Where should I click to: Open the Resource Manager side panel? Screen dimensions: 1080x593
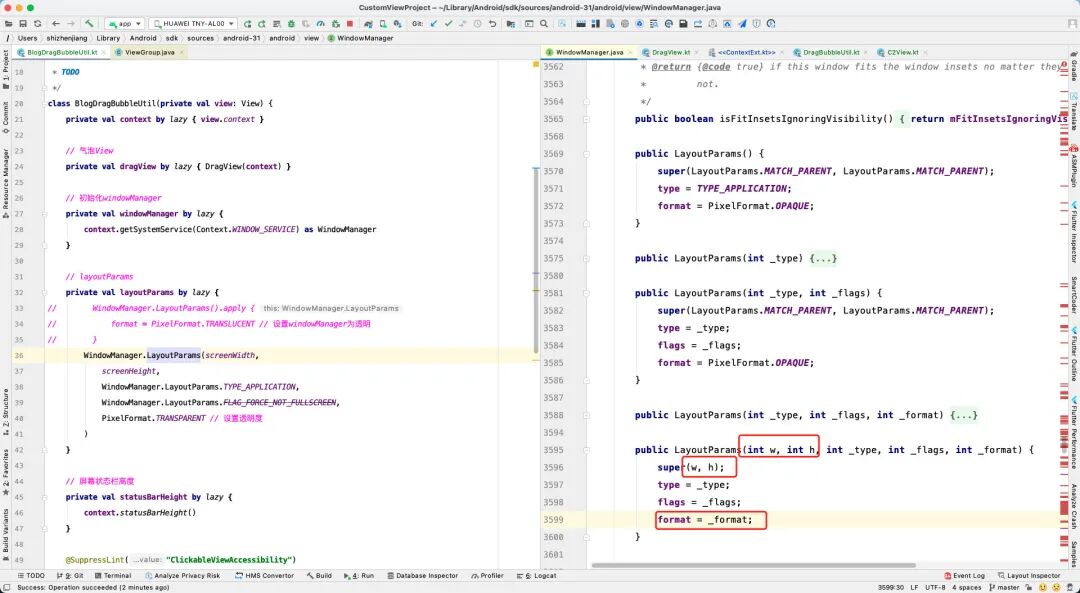pyautogui.click(x=6, y=182)
